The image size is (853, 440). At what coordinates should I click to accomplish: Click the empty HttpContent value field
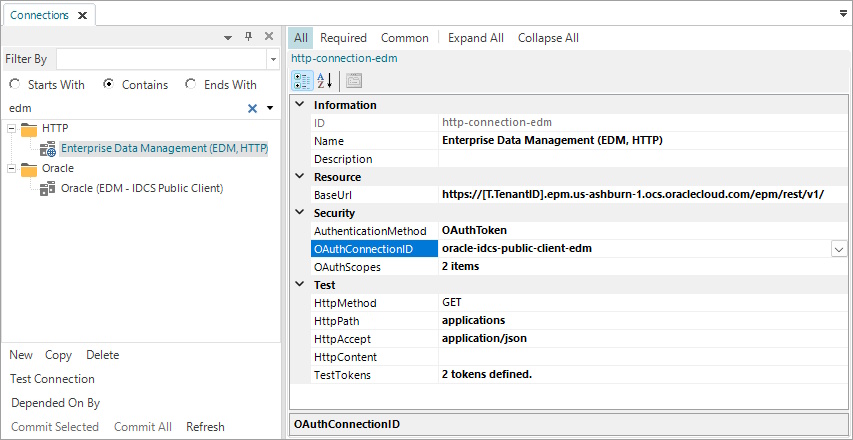pos(643,356)
